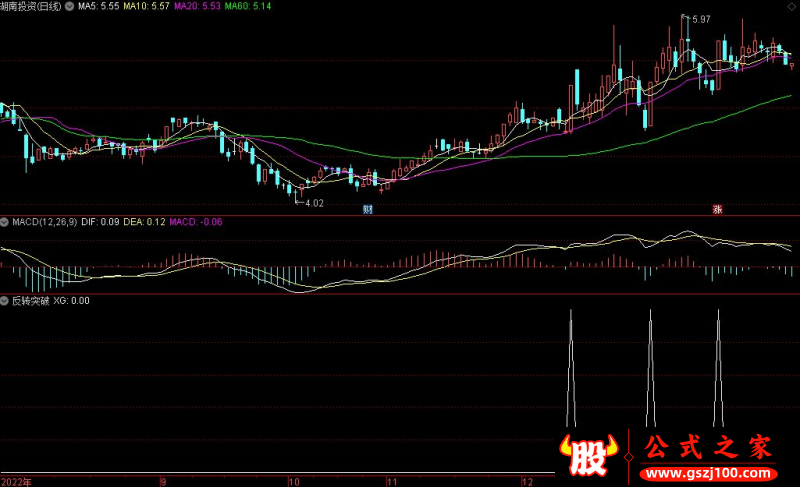Open the MACD panel dropdown arrow

pyautogui.click(x=5, y=222)
